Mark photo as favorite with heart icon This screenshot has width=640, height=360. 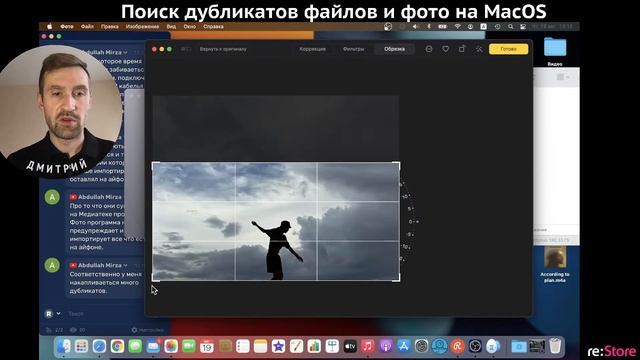coord(445,49)
